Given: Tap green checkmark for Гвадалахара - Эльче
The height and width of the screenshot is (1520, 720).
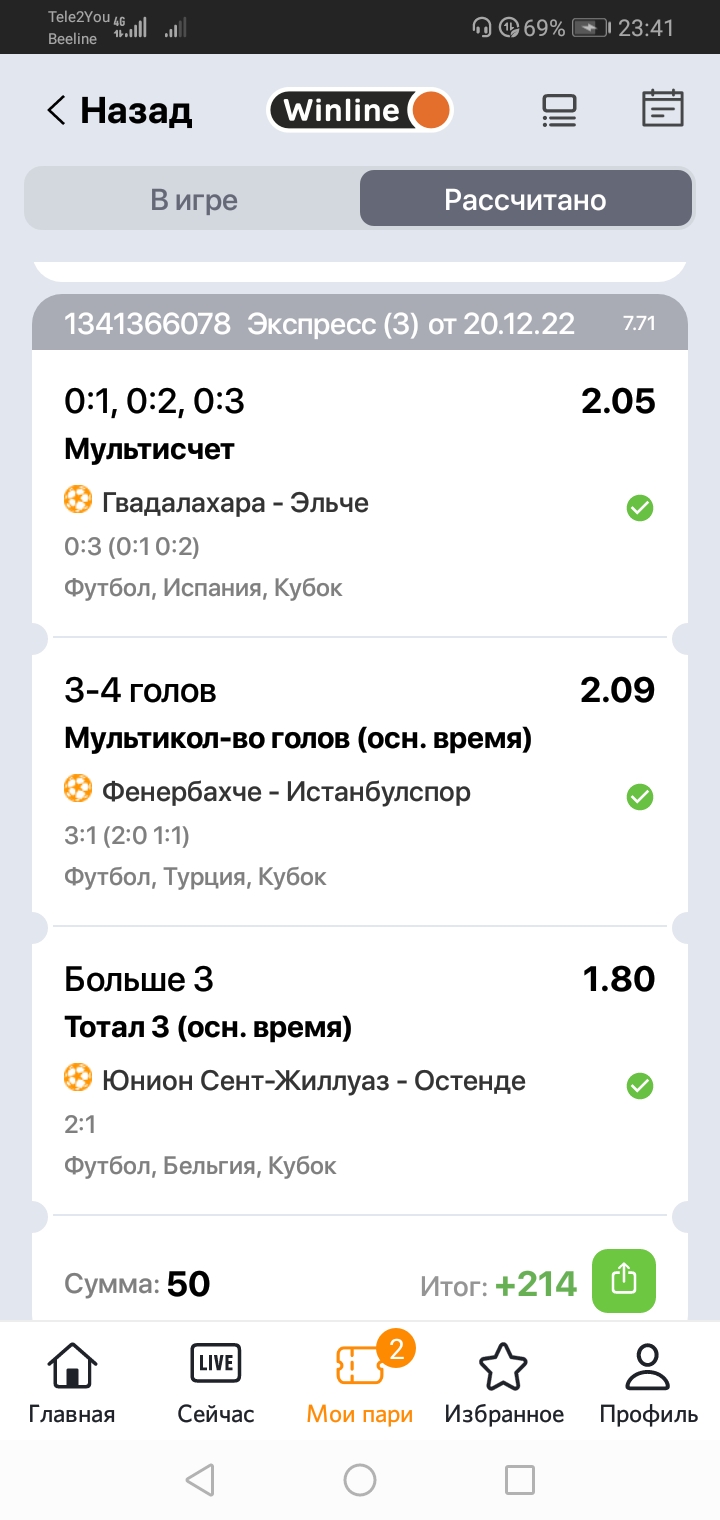Looking at the screenshot, I should 640,508.
